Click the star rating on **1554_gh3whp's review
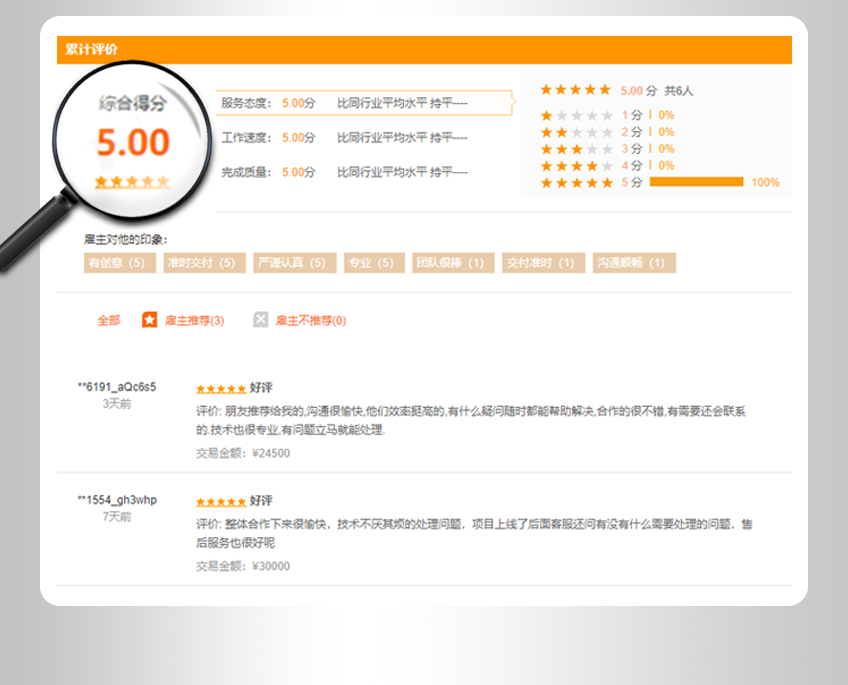Viewport: 848px width, 685px height. click(x=220, y=501)
